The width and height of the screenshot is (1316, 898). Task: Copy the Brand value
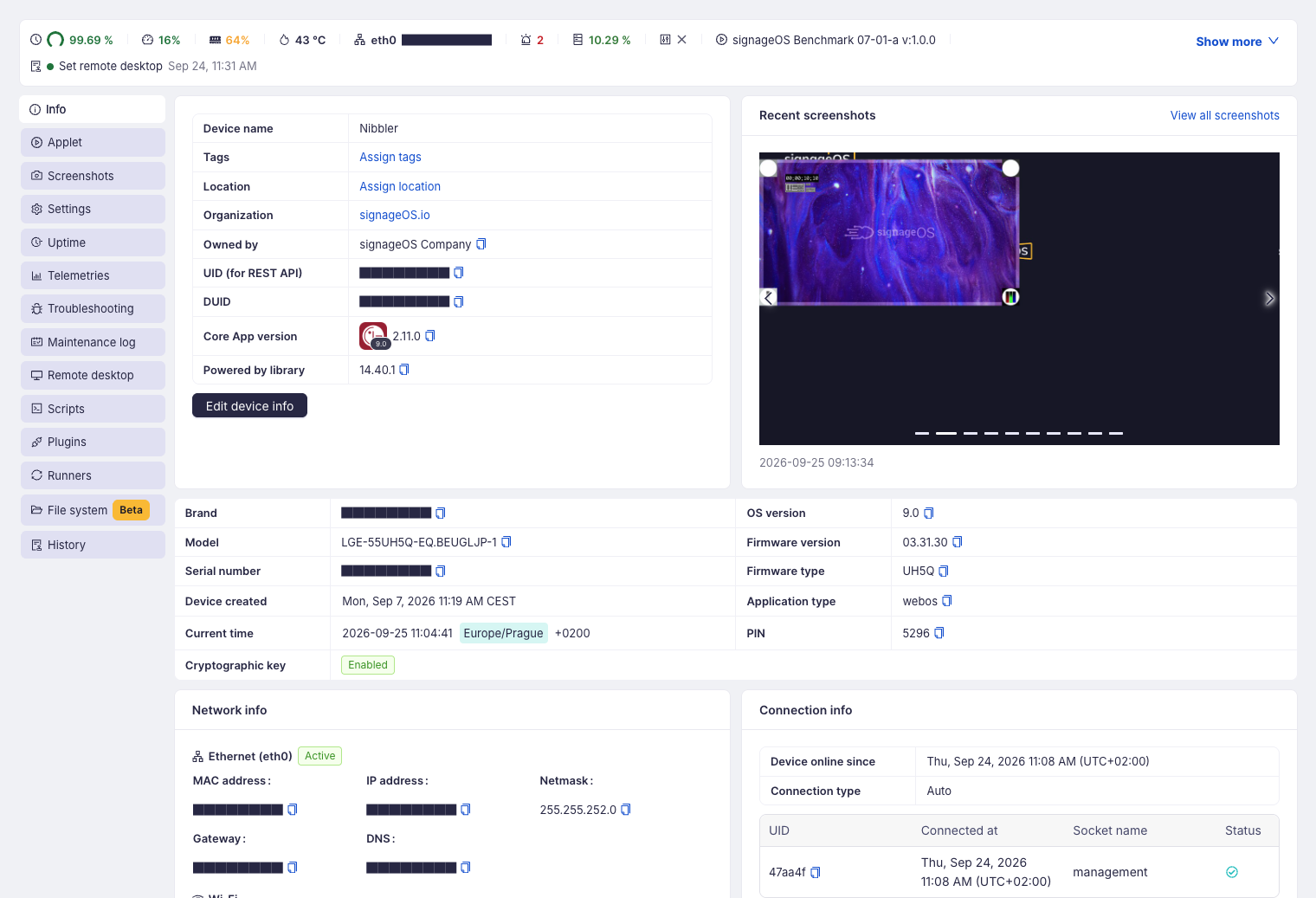441,514
